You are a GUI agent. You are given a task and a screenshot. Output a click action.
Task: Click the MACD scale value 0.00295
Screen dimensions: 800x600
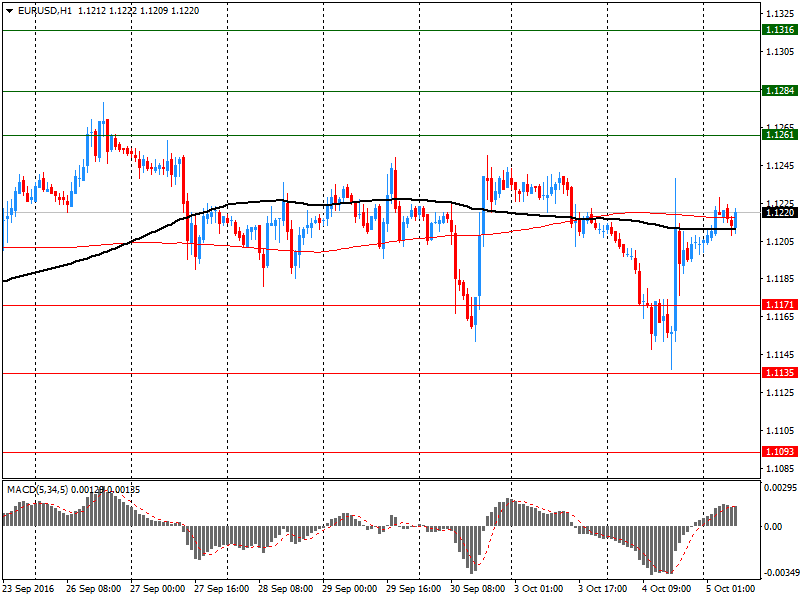click(781, 488)
